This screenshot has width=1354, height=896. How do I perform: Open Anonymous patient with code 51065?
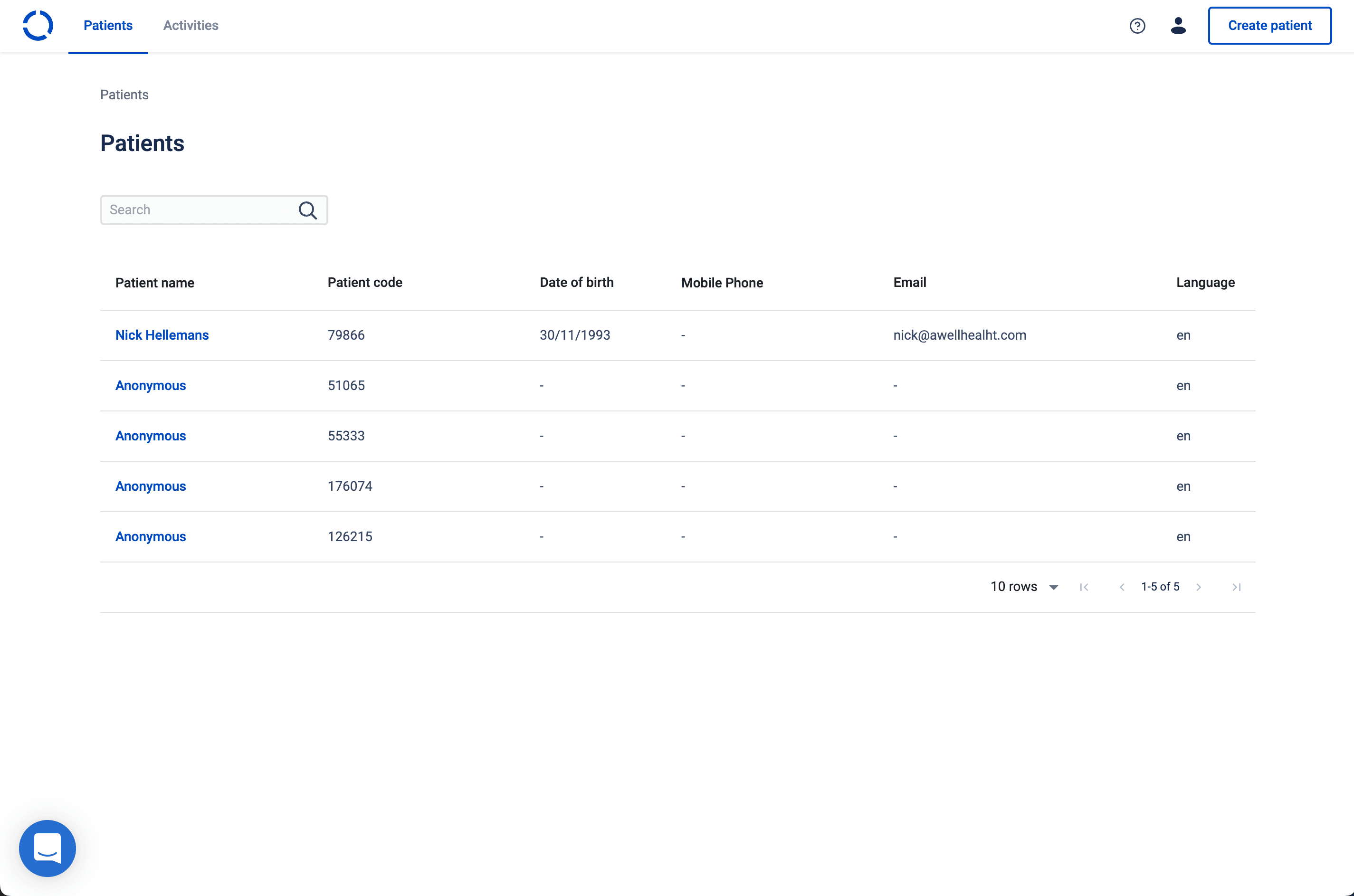click(150, 386)
